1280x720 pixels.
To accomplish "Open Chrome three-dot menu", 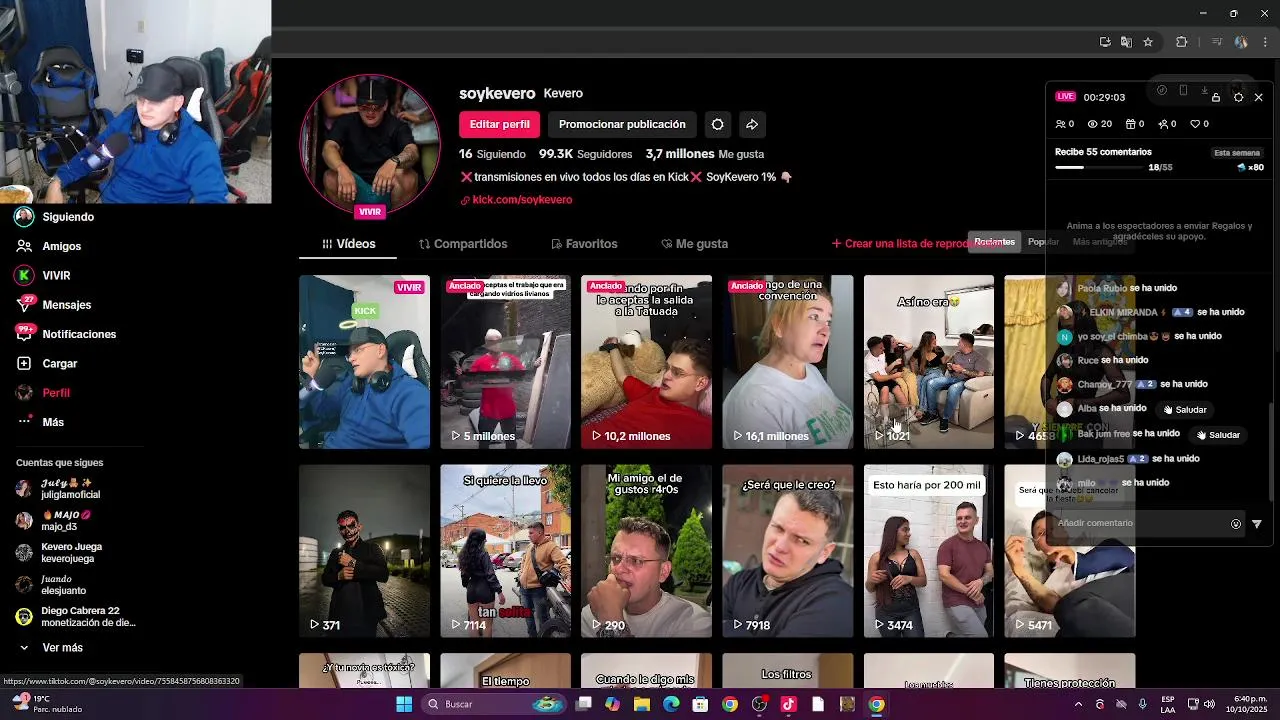I will [1266, 42].
